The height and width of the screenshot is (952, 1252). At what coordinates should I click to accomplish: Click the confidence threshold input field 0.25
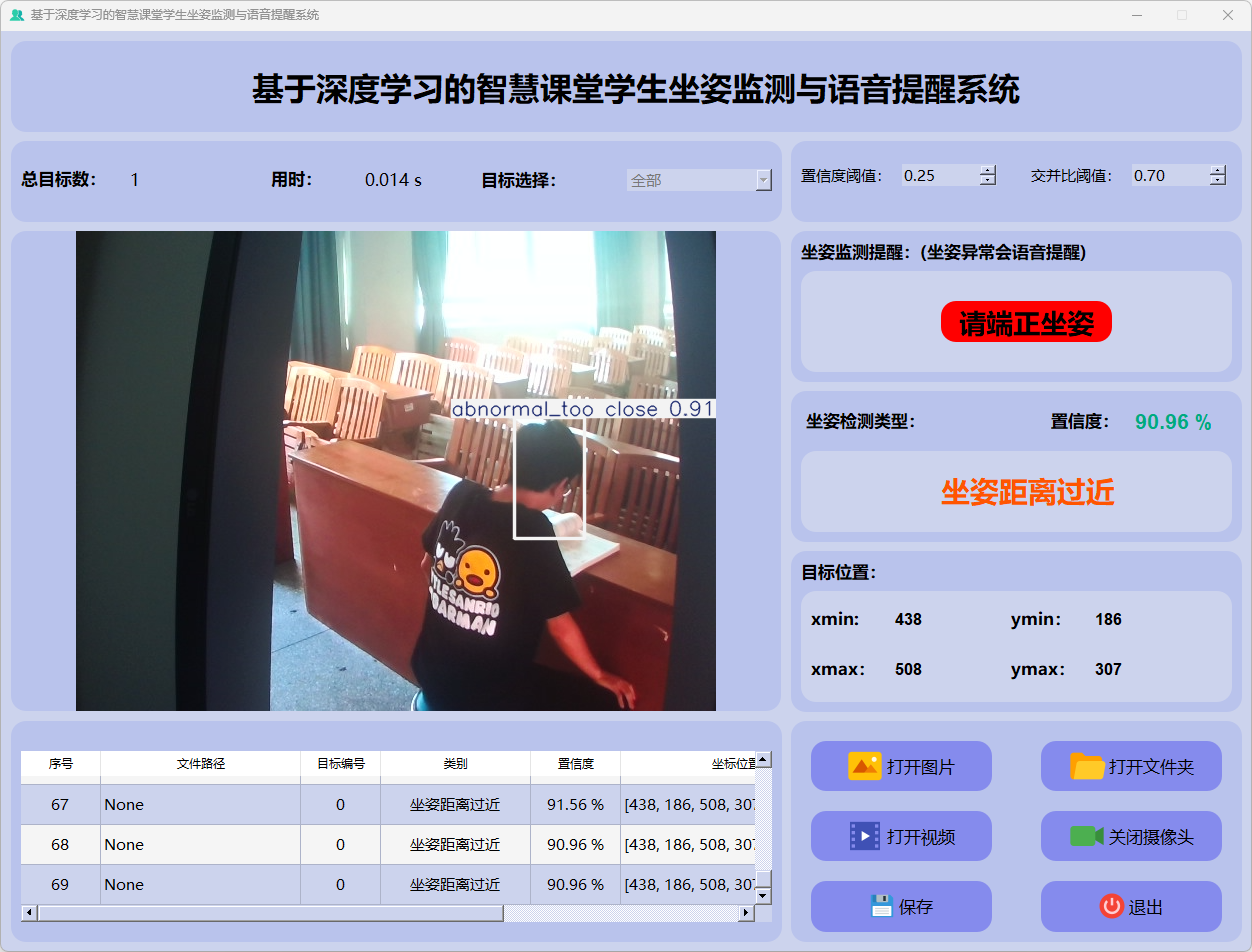[x=938, y=176]
